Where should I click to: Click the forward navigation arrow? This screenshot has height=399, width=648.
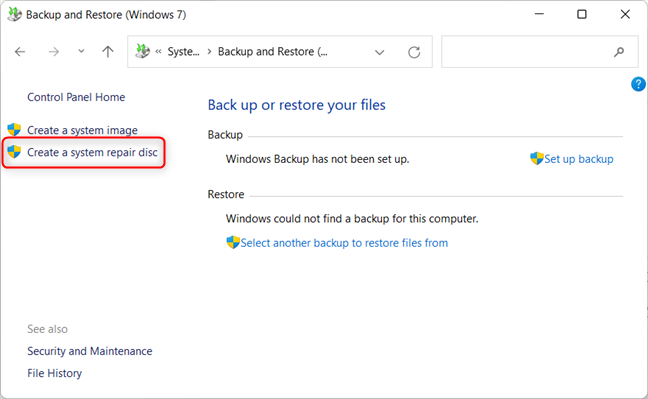click(x=54, y=52)
